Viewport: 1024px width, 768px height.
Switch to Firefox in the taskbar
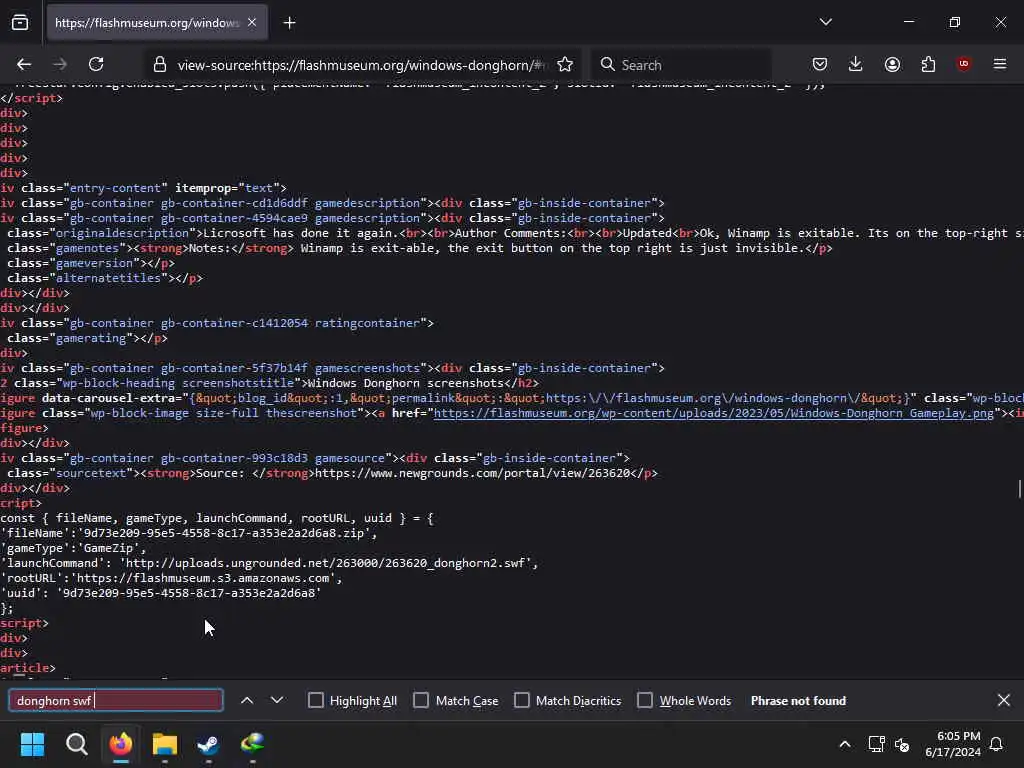(x=121, y=744)
